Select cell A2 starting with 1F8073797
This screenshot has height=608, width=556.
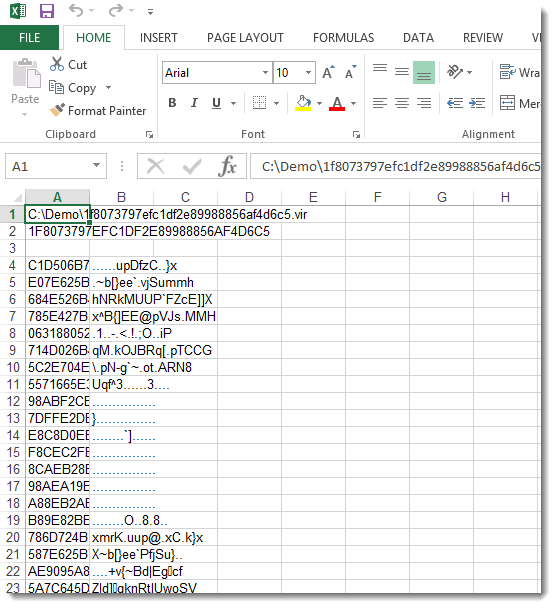coord(57,231)
